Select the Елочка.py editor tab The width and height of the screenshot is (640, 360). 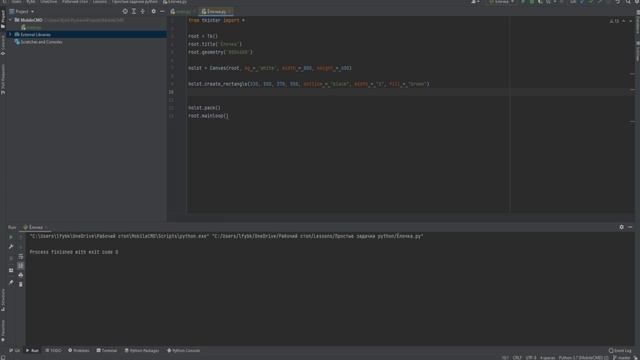[216, 11]
